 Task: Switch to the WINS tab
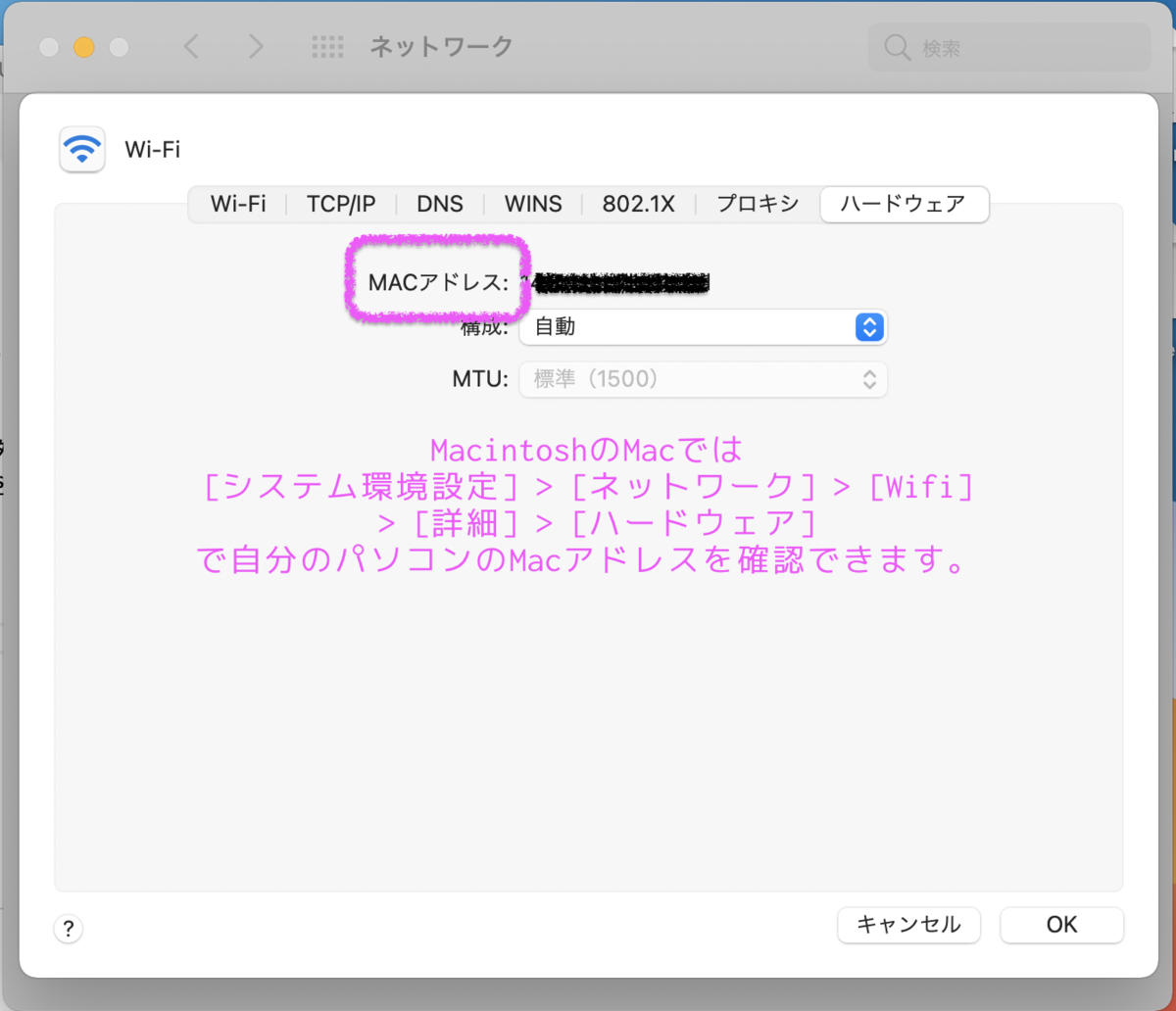(x=532, y=204)
